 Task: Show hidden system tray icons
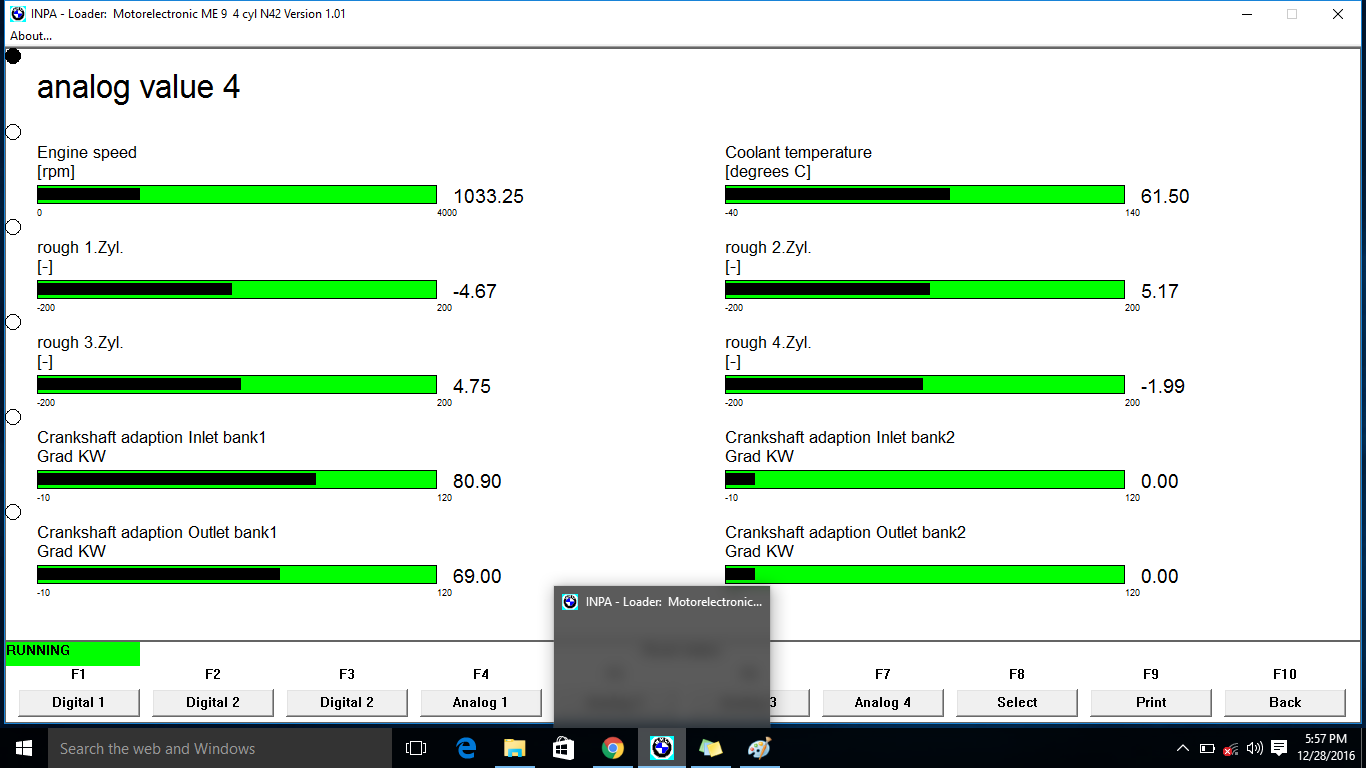pyautogui.click(x=1182, y=748)
